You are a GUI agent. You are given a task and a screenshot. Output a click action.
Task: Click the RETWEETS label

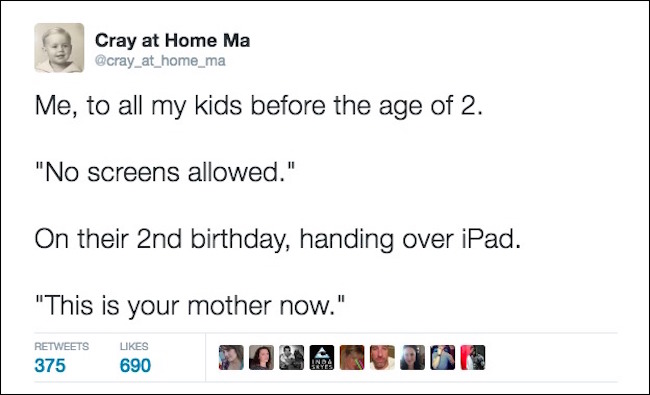(61, 346)
